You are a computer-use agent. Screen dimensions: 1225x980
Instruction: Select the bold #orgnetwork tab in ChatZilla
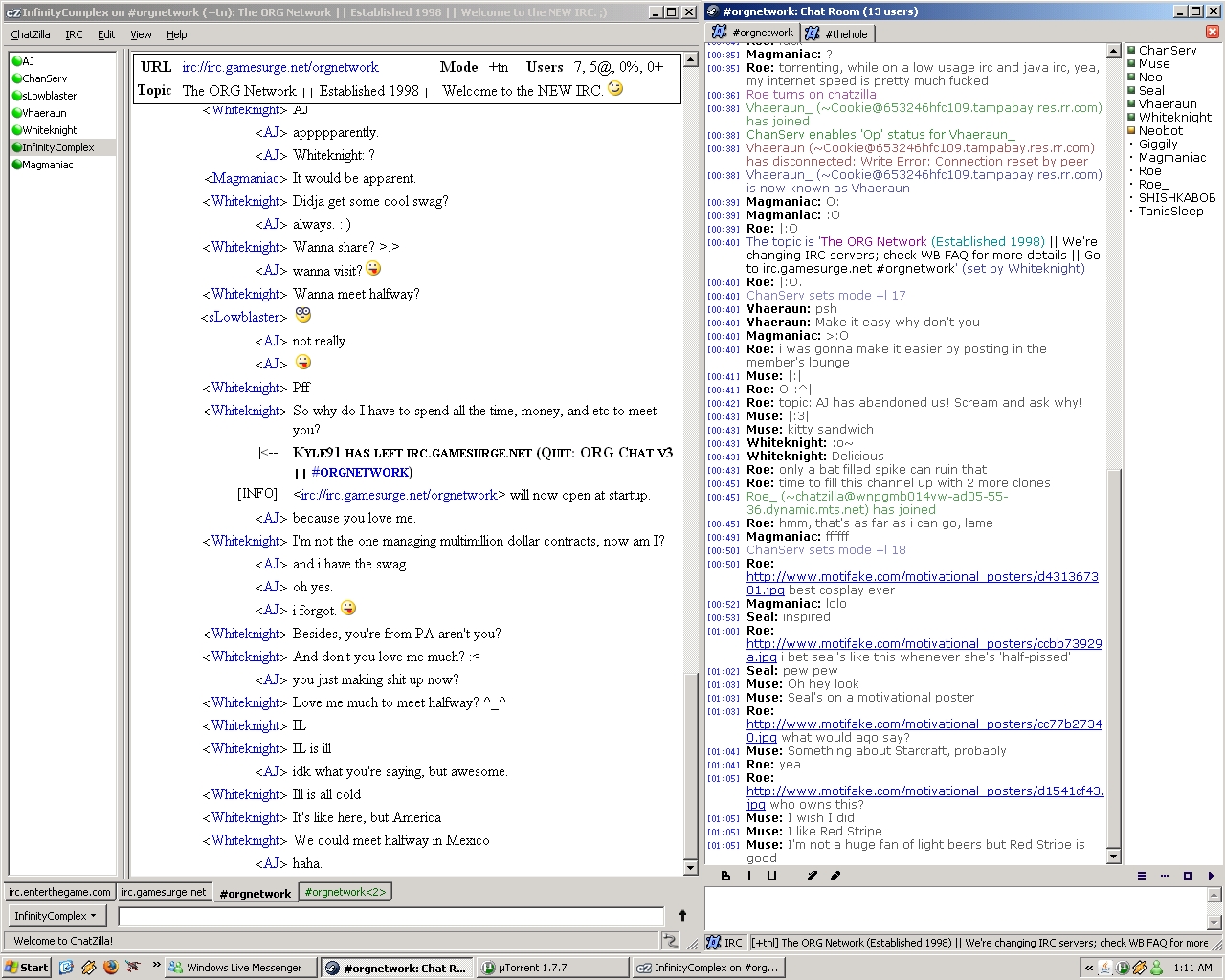(x=255, y=893)
